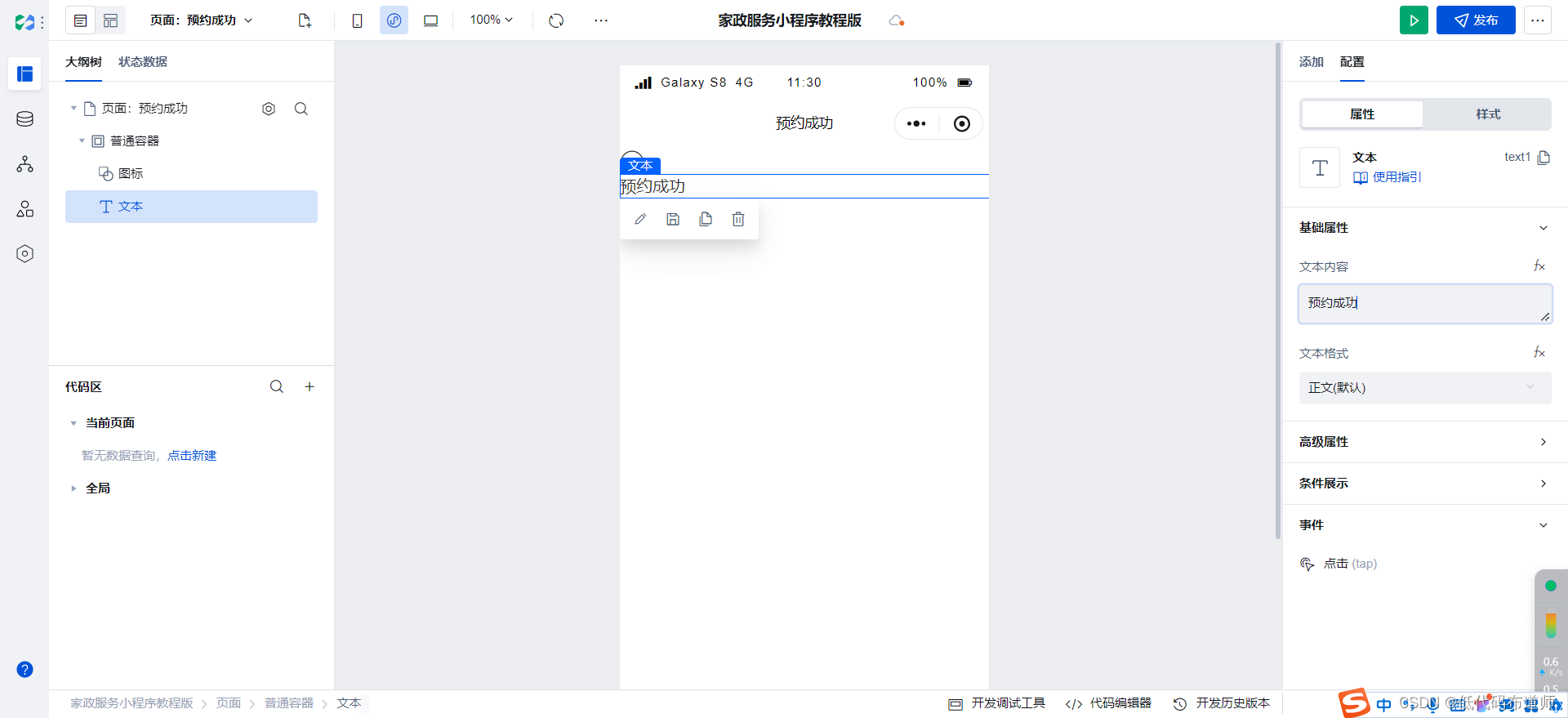This screenshot has width=1568, height=718.
Task: Select the mini program preview mode
Action: click(x=394, y=20)
